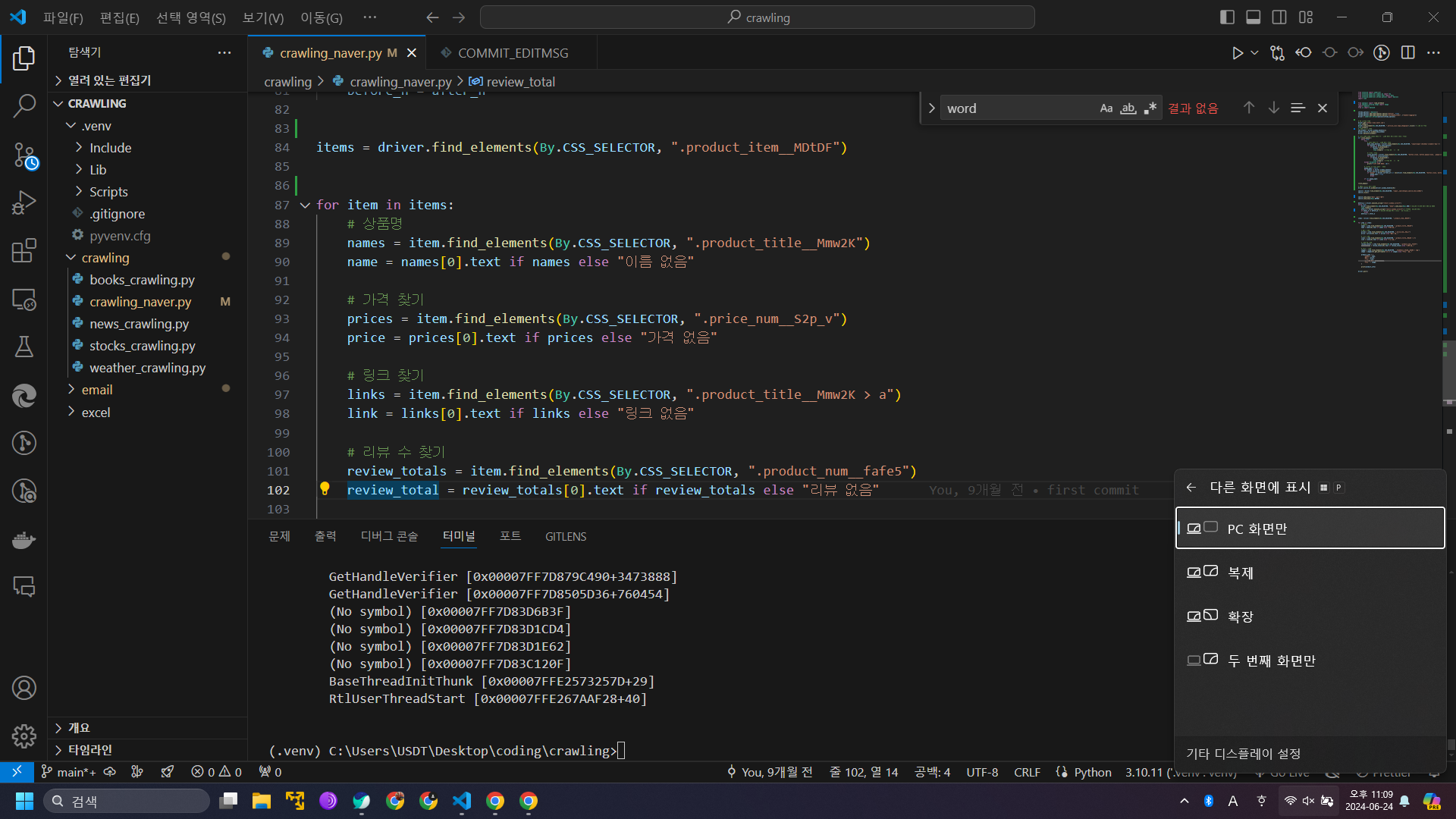Go forward with navigation arrow

coord(459,17)
